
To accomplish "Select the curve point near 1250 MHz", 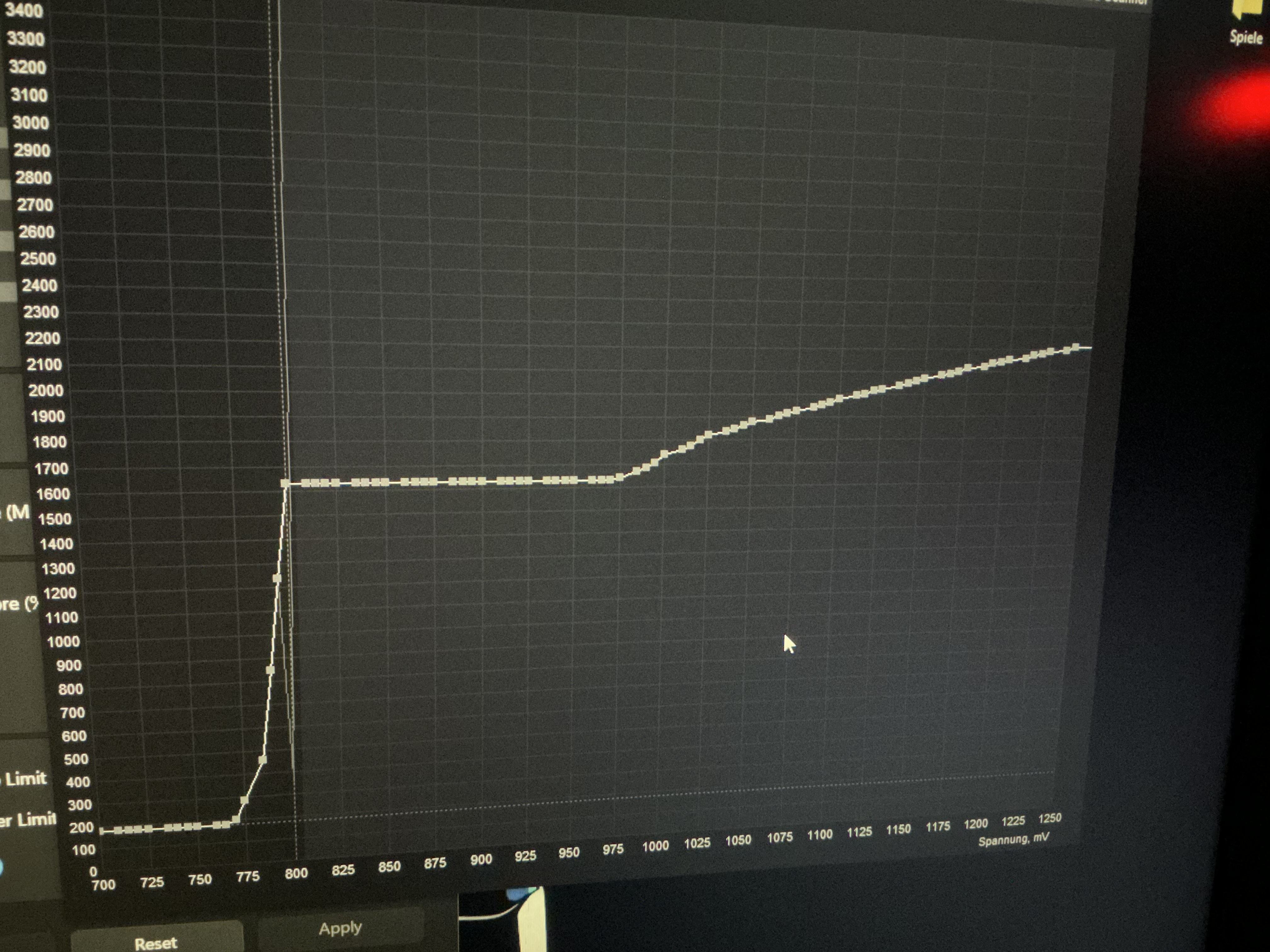I will click(x=277, y=578).
